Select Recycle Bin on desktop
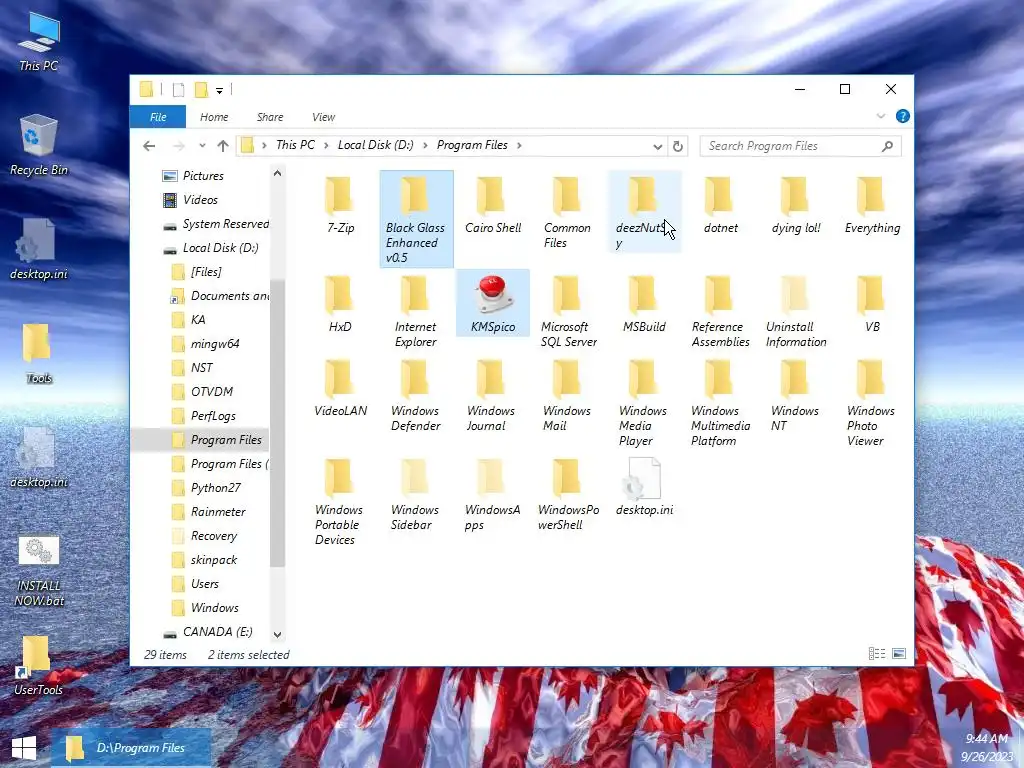Viewport: 1024px width, 768px height. click(x=39, y=146)
